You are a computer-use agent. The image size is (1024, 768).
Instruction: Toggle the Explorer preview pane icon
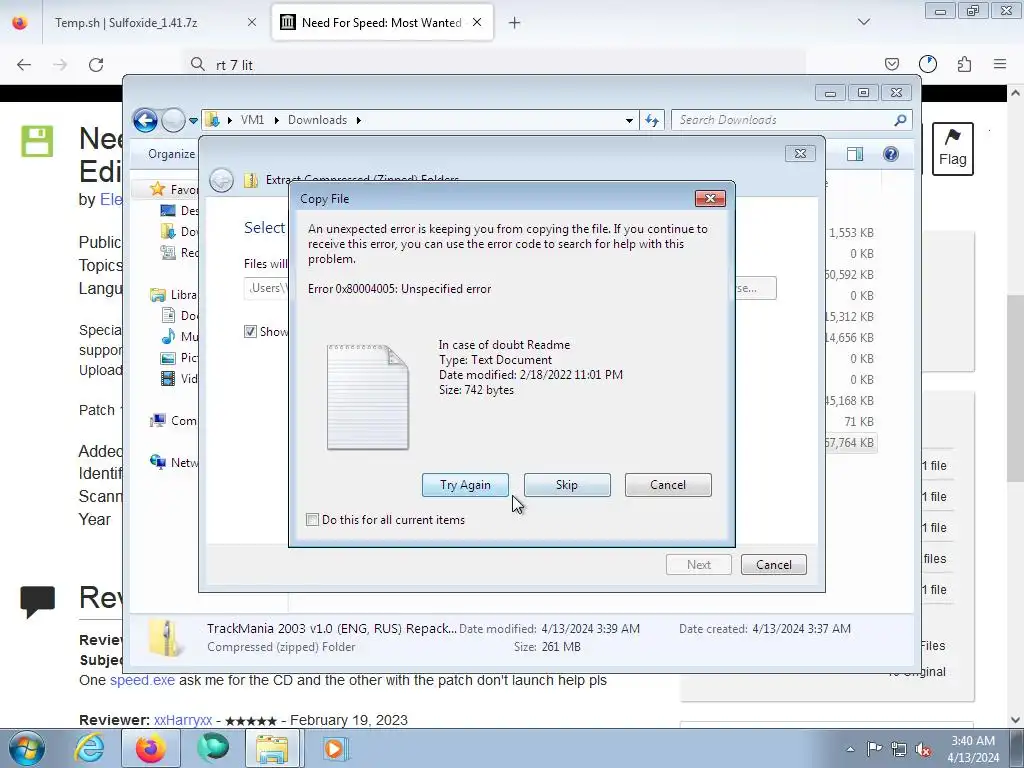854,154
